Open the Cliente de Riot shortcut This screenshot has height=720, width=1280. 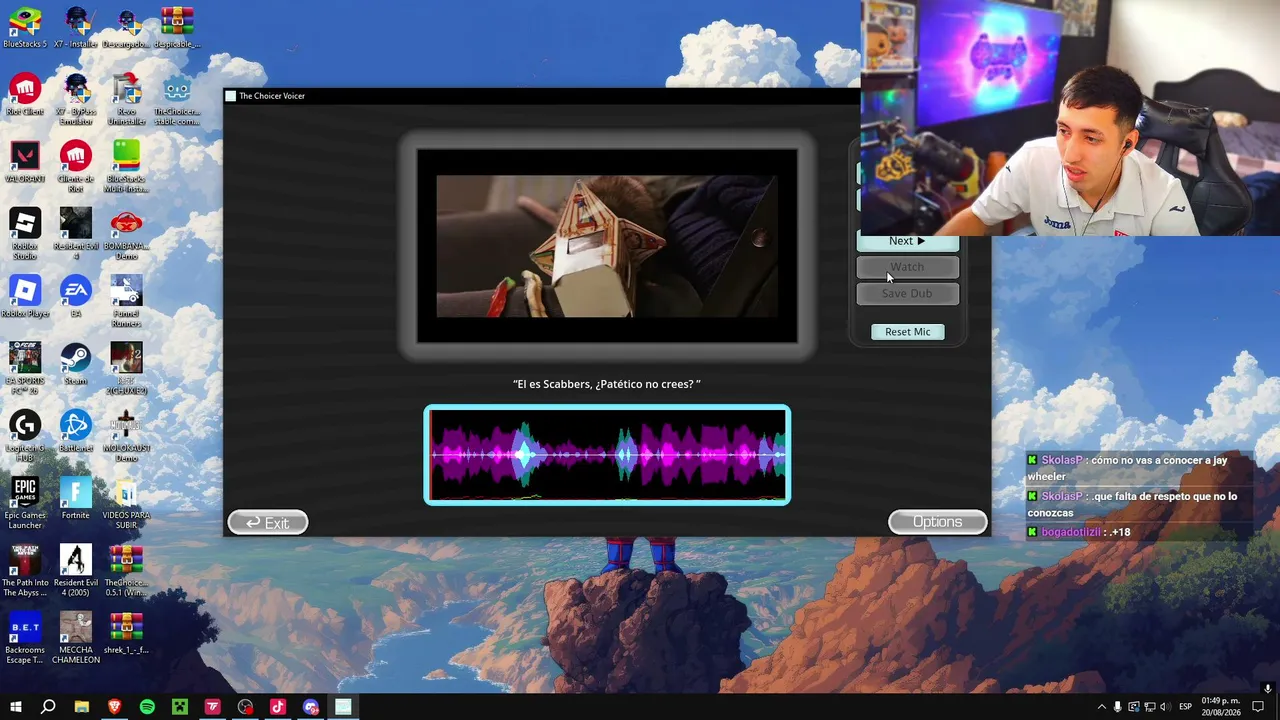click(76, 167)
